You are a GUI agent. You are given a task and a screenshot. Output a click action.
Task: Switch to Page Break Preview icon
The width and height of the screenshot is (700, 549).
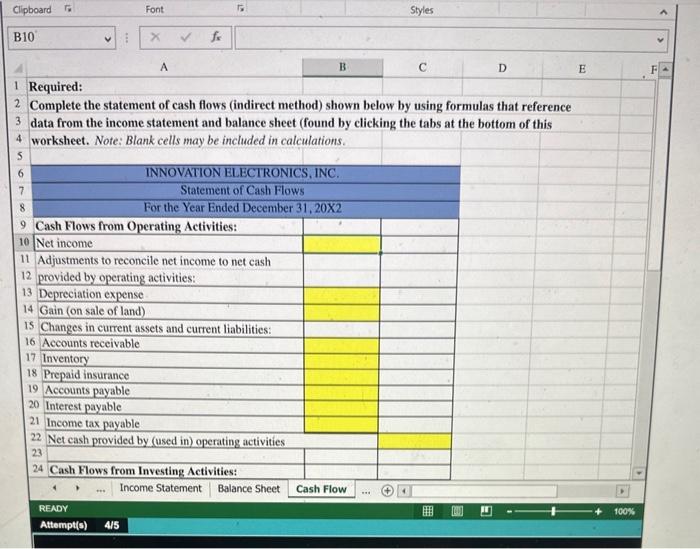point(486,511)
